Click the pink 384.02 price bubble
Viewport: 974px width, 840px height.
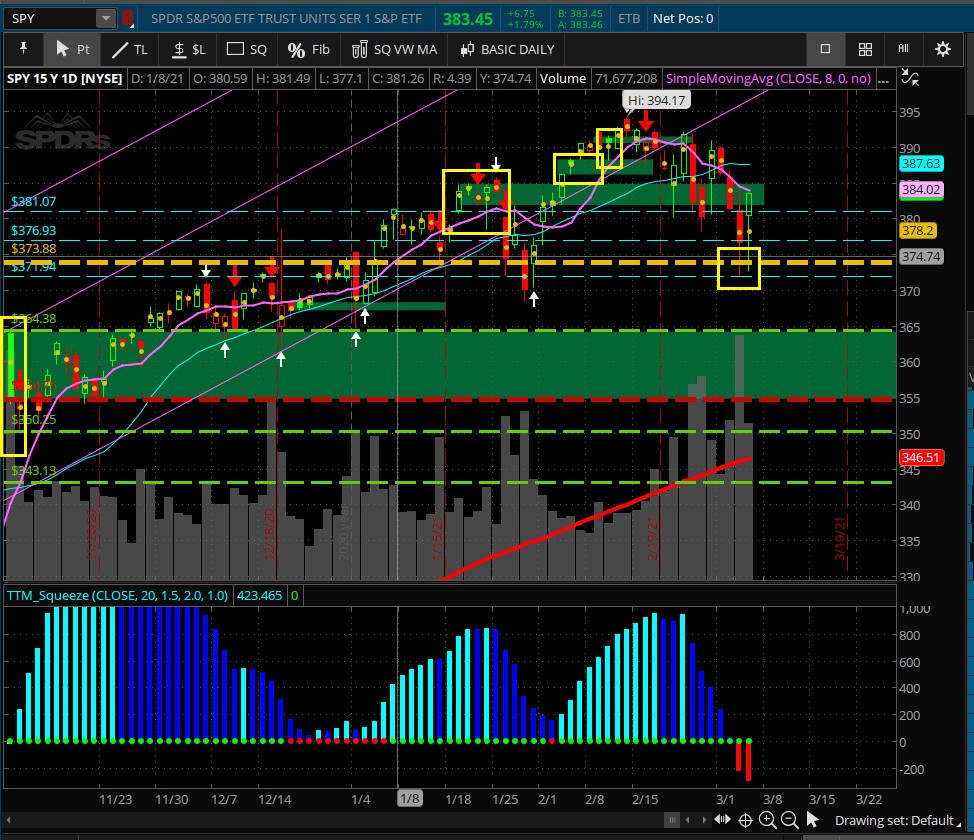tap(921, 189)
